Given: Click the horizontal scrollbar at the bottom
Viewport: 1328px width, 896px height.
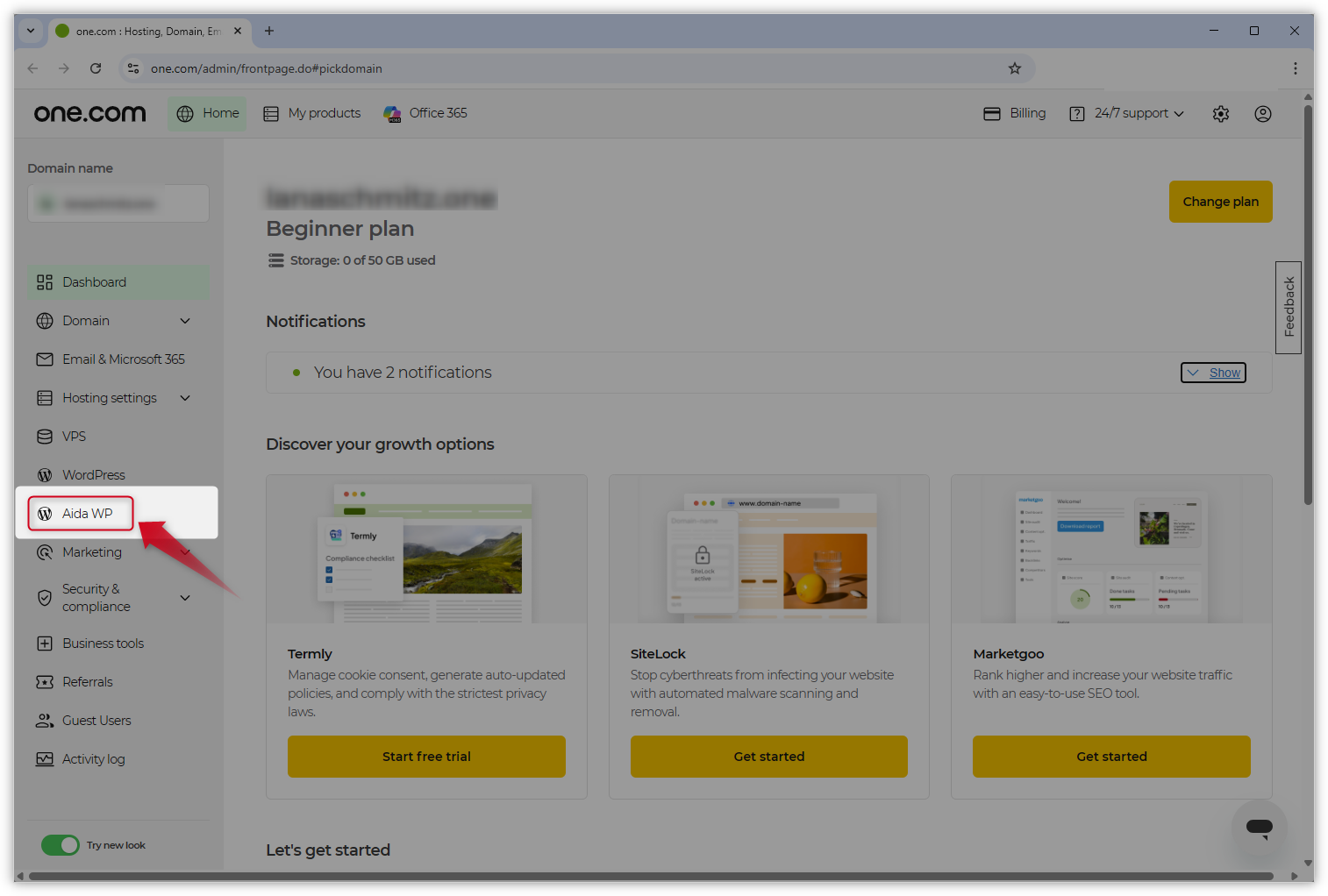Looking at the screenshot, I should point(651,876).
